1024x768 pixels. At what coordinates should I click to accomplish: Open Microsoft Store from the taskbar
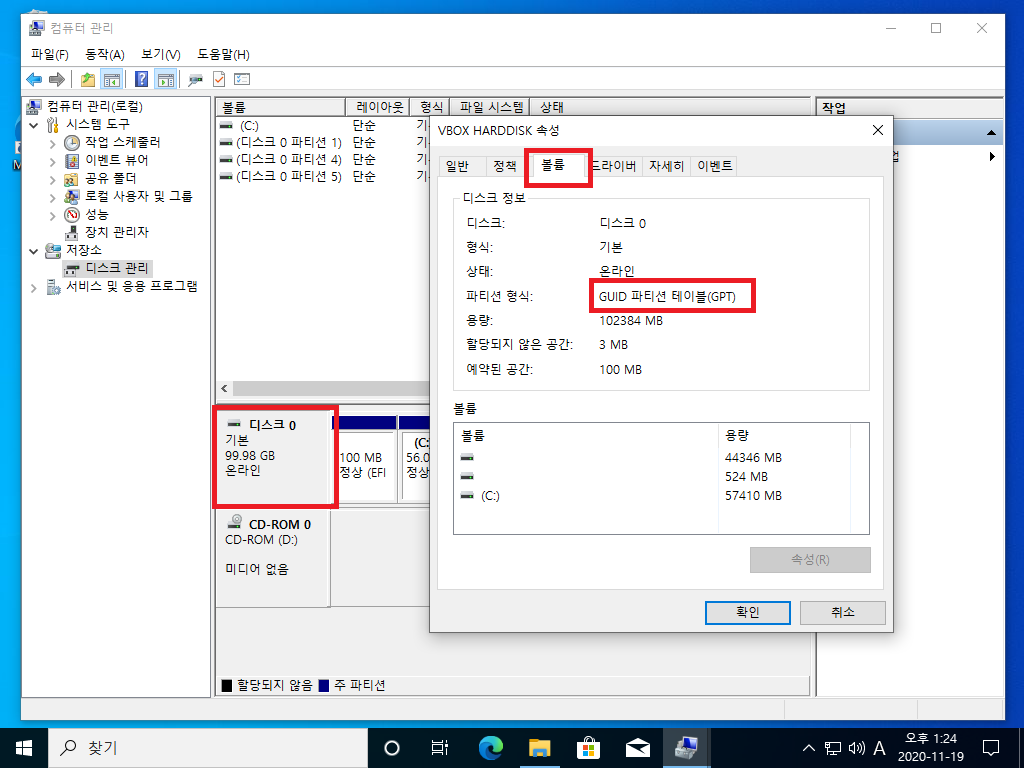click(589, 747)
